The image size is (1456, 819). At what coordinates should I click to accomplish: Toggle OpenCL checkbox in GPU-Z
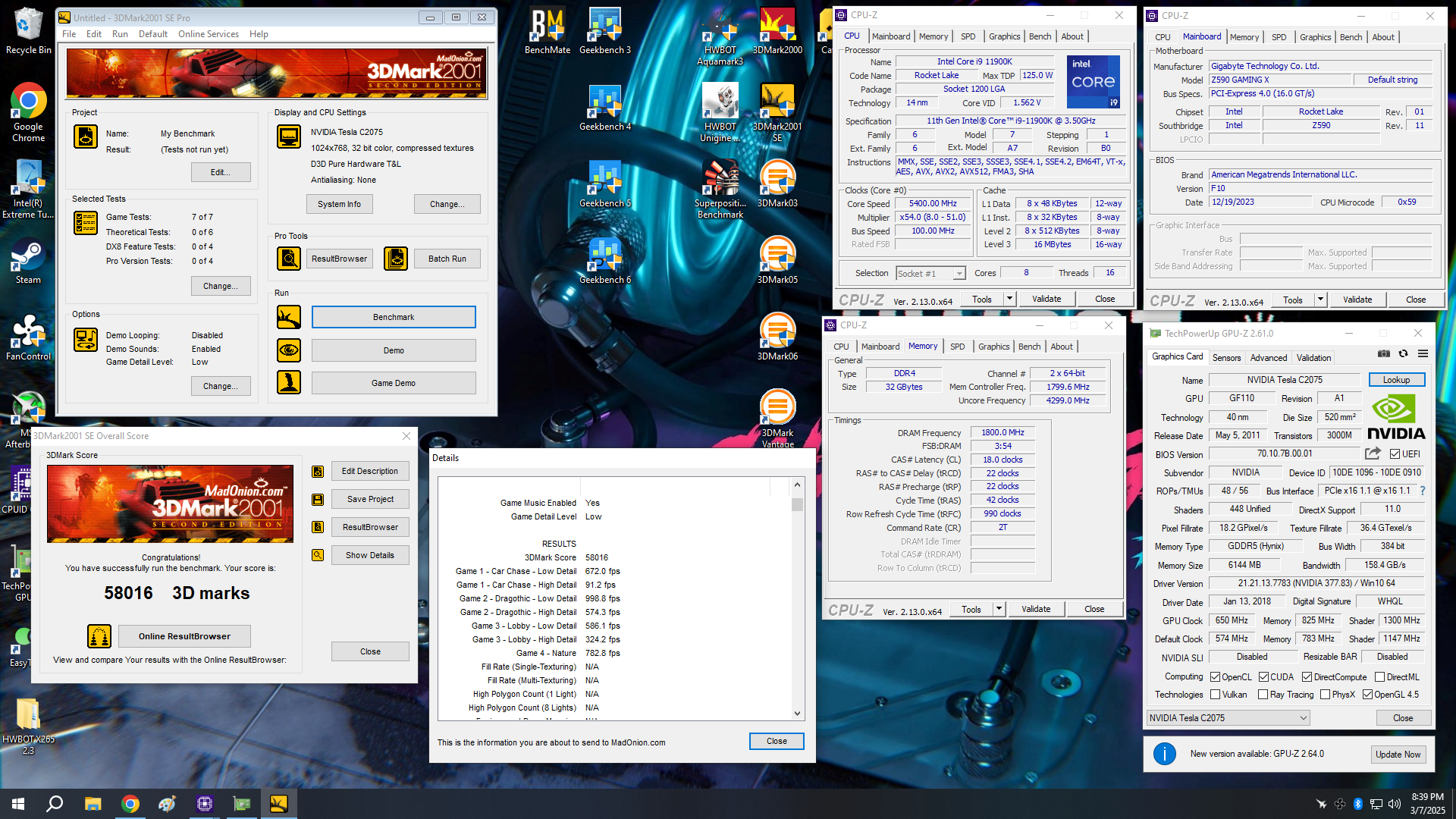(1216, 677)
